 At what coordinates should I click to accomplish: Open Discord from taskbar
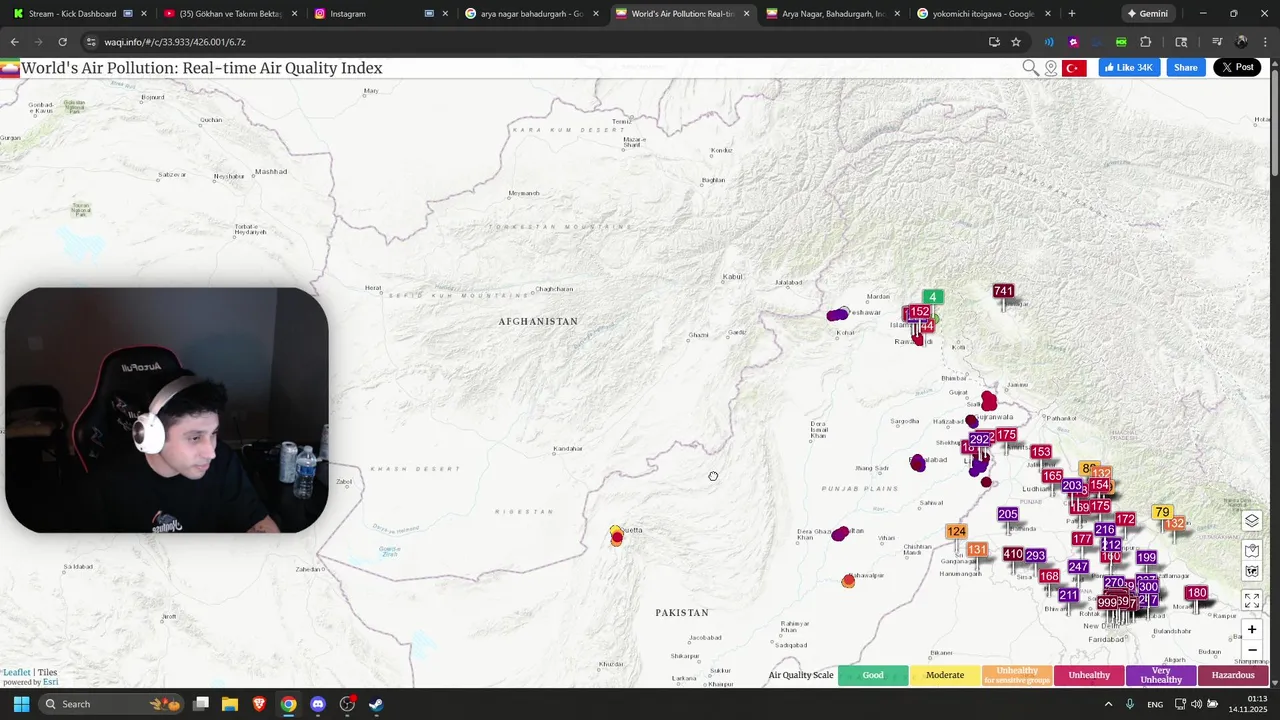pos(318,704)
